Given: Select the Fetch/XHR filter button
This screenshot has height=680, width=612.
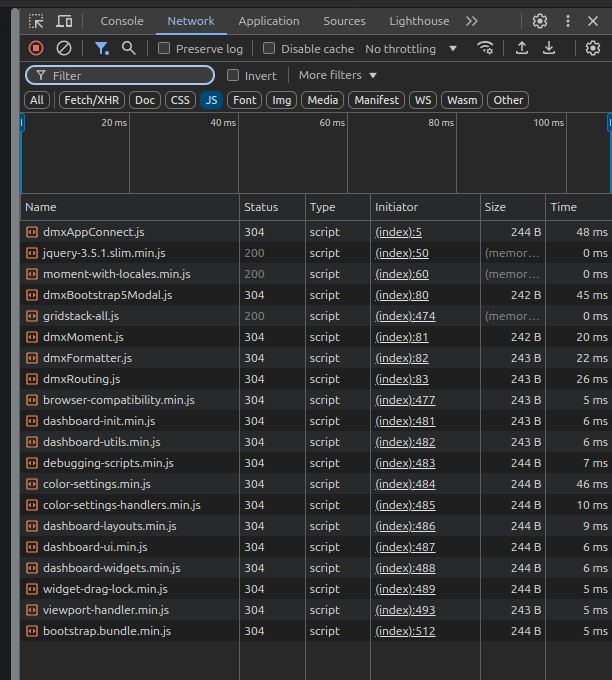Looking at the screenshot, I should click(x=92, y=100).
